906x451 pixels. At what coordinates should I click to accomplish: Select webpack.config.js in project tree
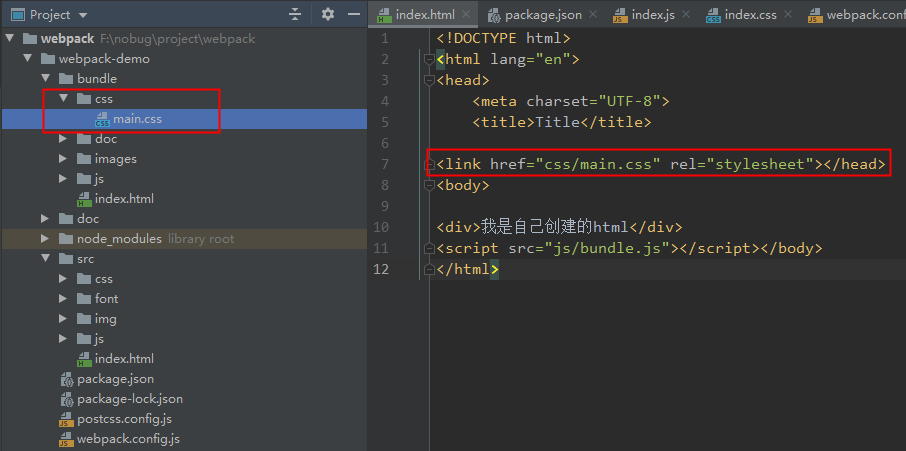pos(184,439)
